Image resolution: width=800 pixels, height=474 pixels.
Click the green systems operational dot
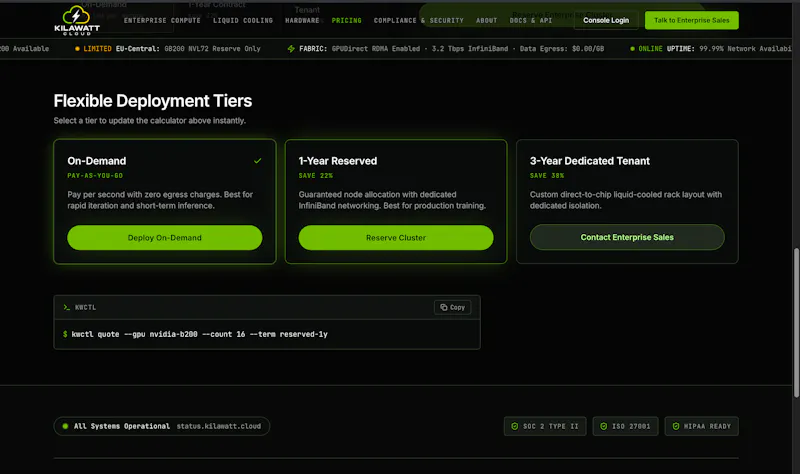tap(65, 426)
